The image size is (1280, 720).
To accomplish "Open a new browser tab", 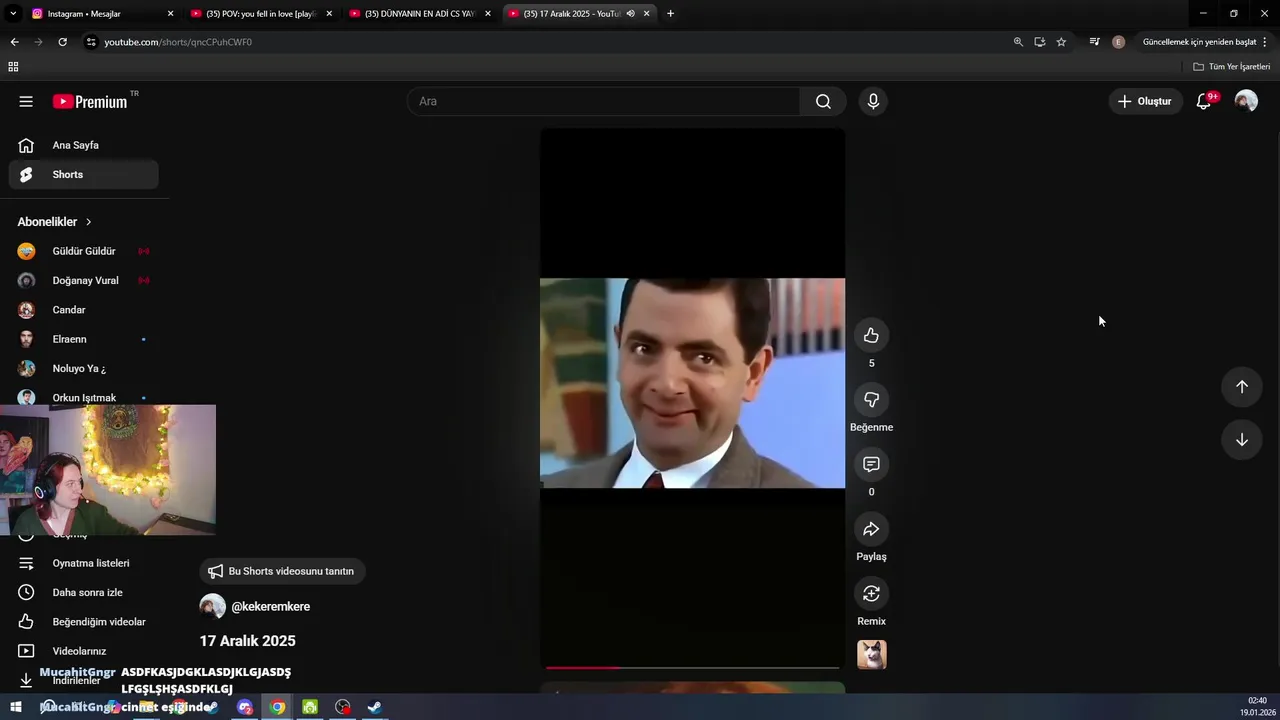I will tap(670, 14).
